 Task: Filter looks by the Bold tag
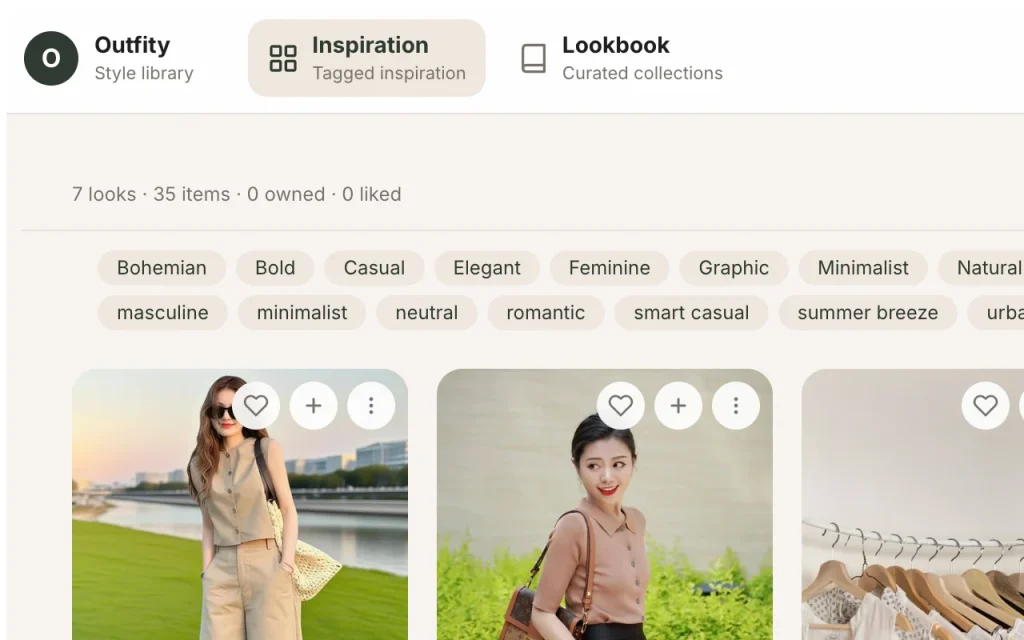(x=275, y=268)
